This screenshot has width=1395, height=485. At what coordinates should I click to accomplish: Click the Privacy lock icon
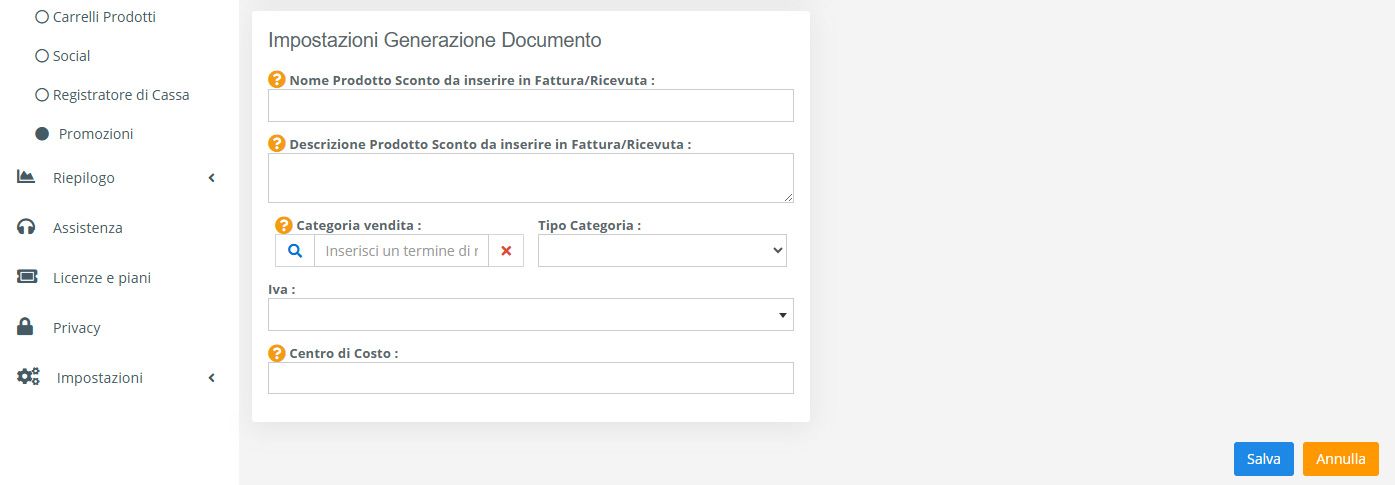point(26,327)
